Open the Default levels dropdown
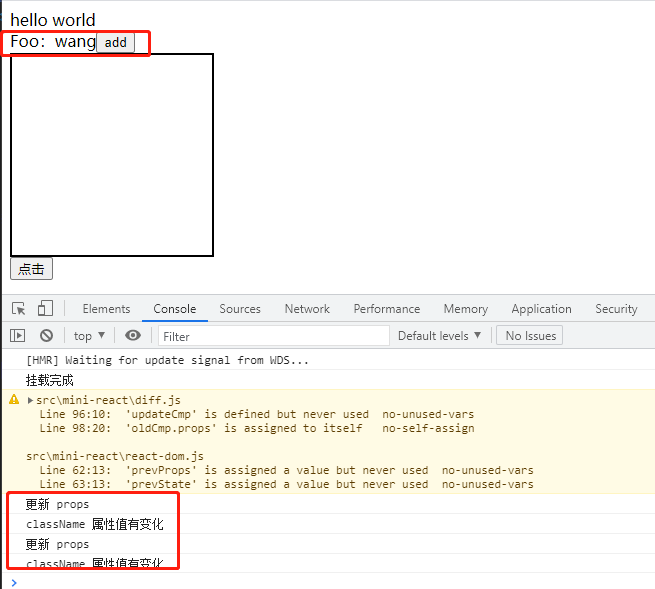 (439, 336)
